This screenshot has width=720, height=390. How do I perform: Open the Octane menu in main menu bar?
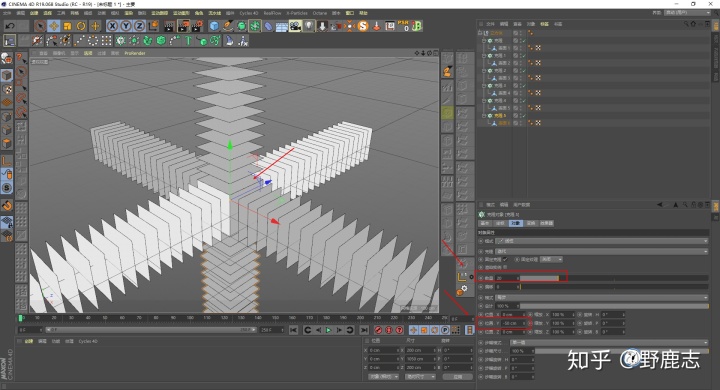point(320,13)
